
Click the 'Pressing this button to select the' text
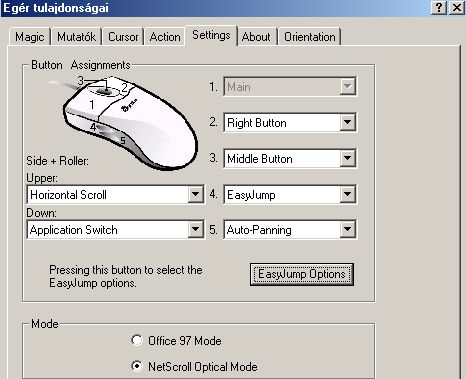point(126,270)
